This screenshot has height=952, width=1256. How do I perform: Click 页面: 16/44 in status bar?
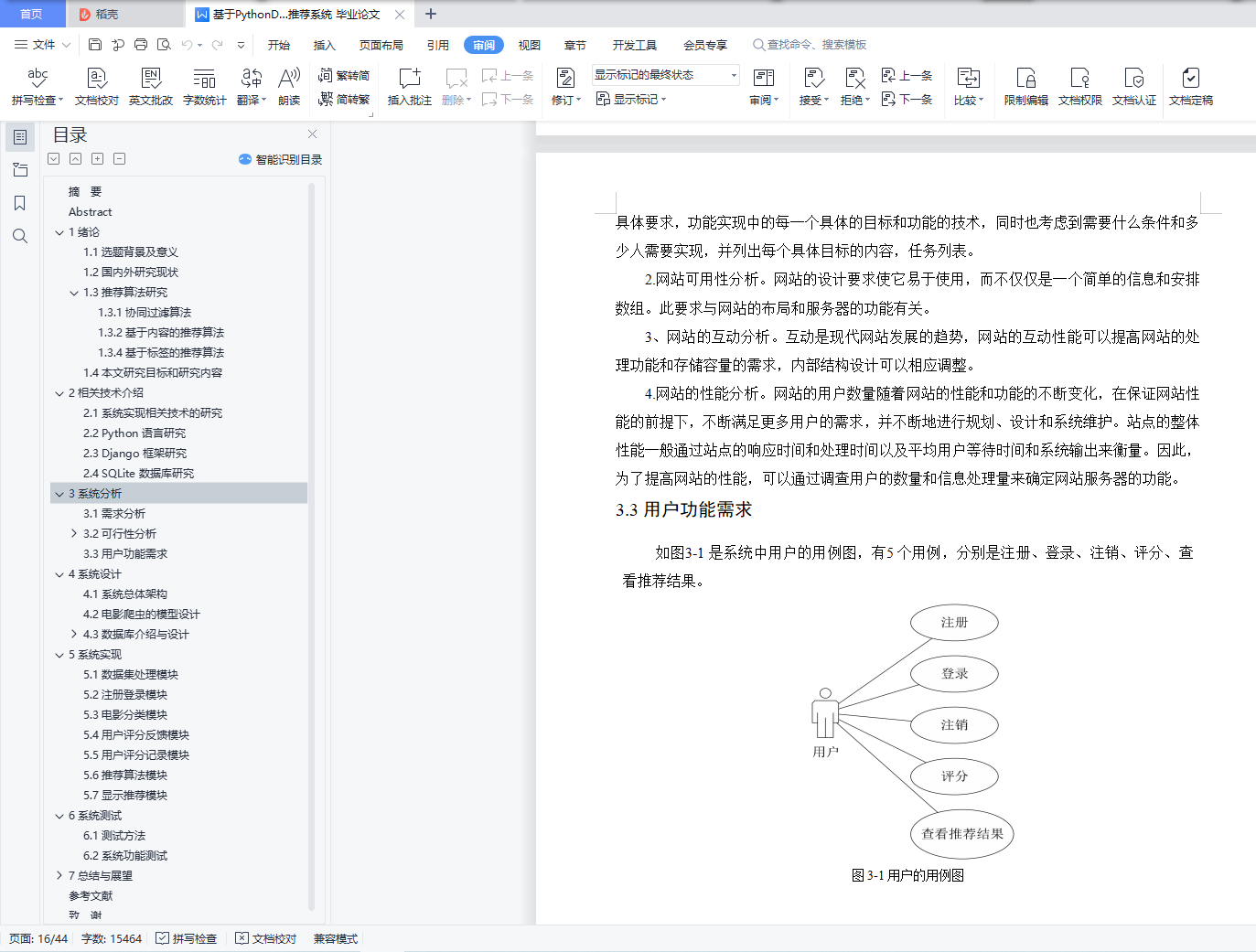click(x=38, y=938)
